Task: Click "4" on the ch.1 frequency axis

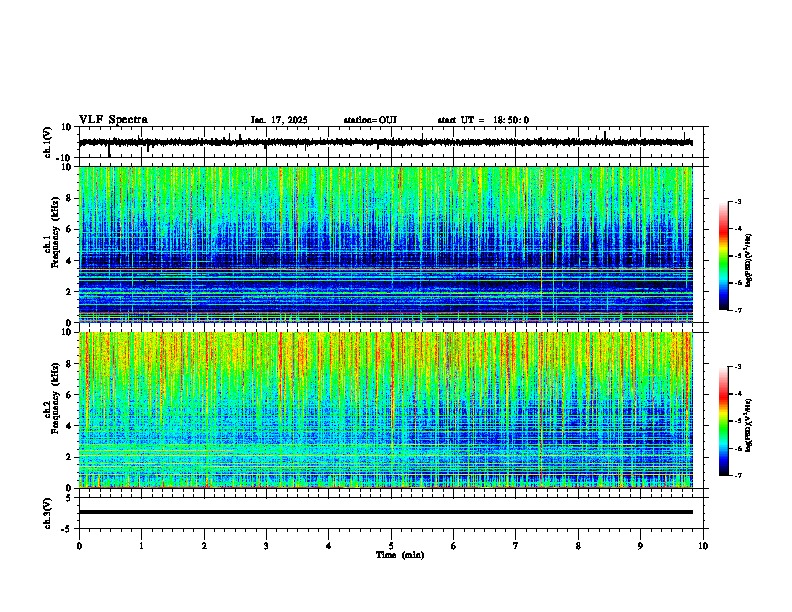Action: pyautogui.click(x=70, y=261)
